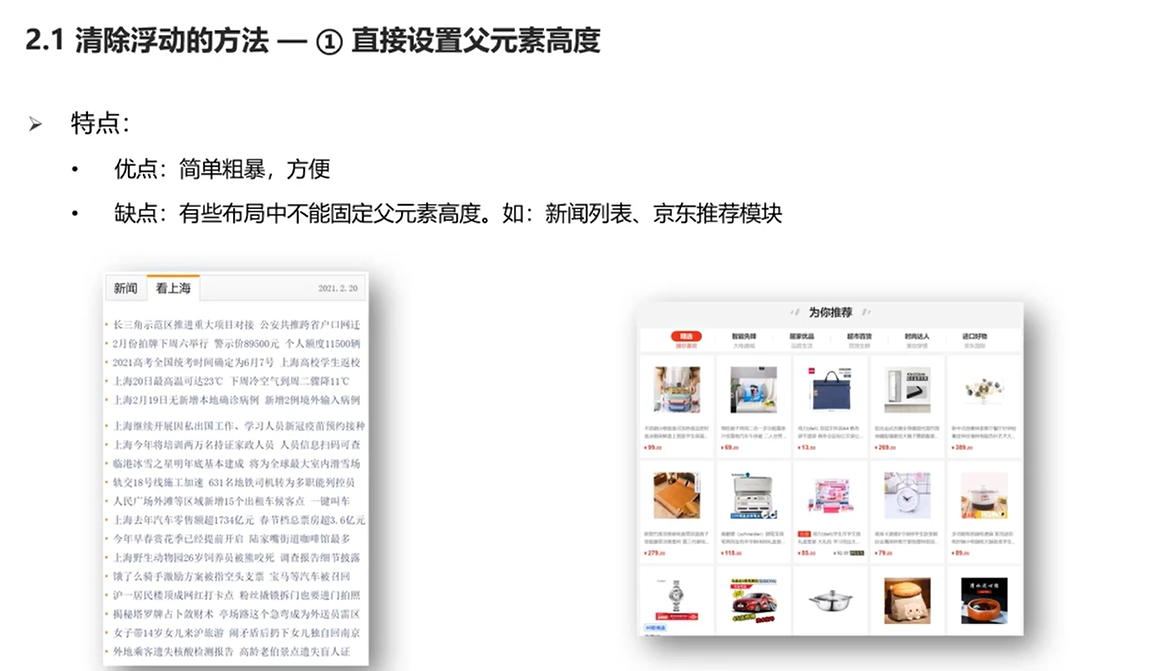
Task: Open the product thumbnail priced ¥269
Action: [x=907, y=390]
